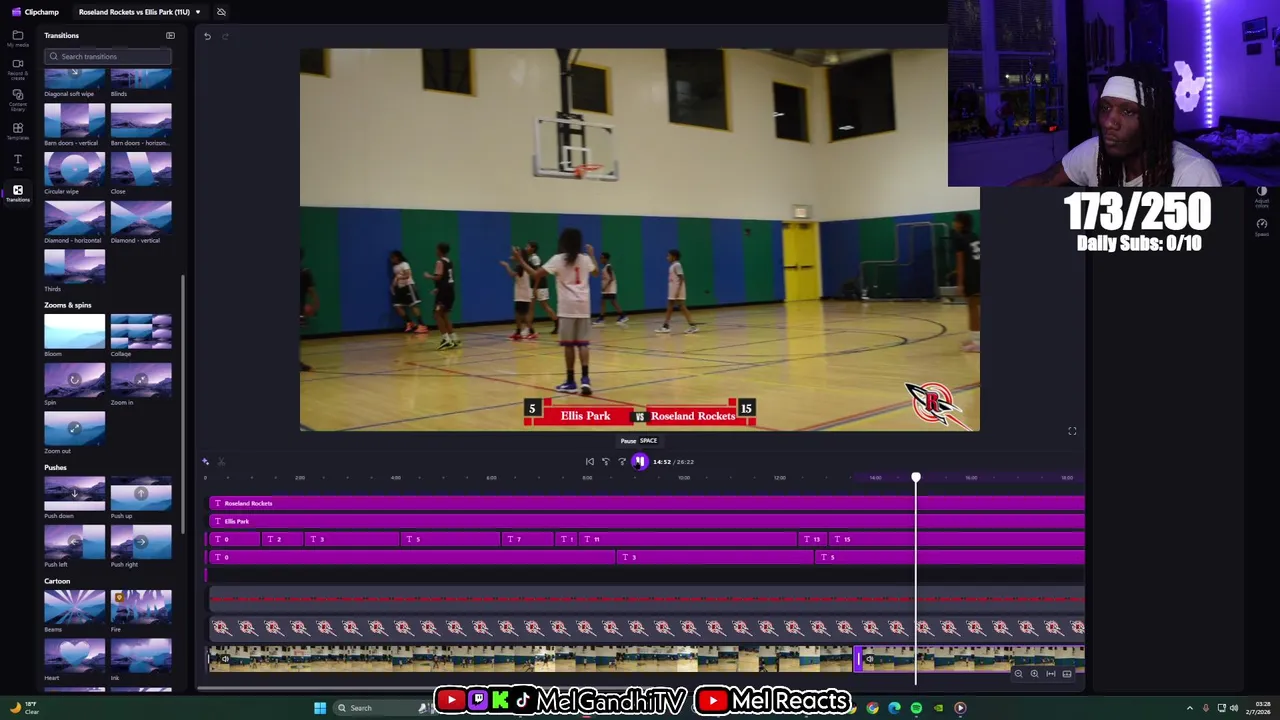This screenshot has height=720, width=1280.
Task: Open the project title dropdown arrow
Action: coord(198,12)
